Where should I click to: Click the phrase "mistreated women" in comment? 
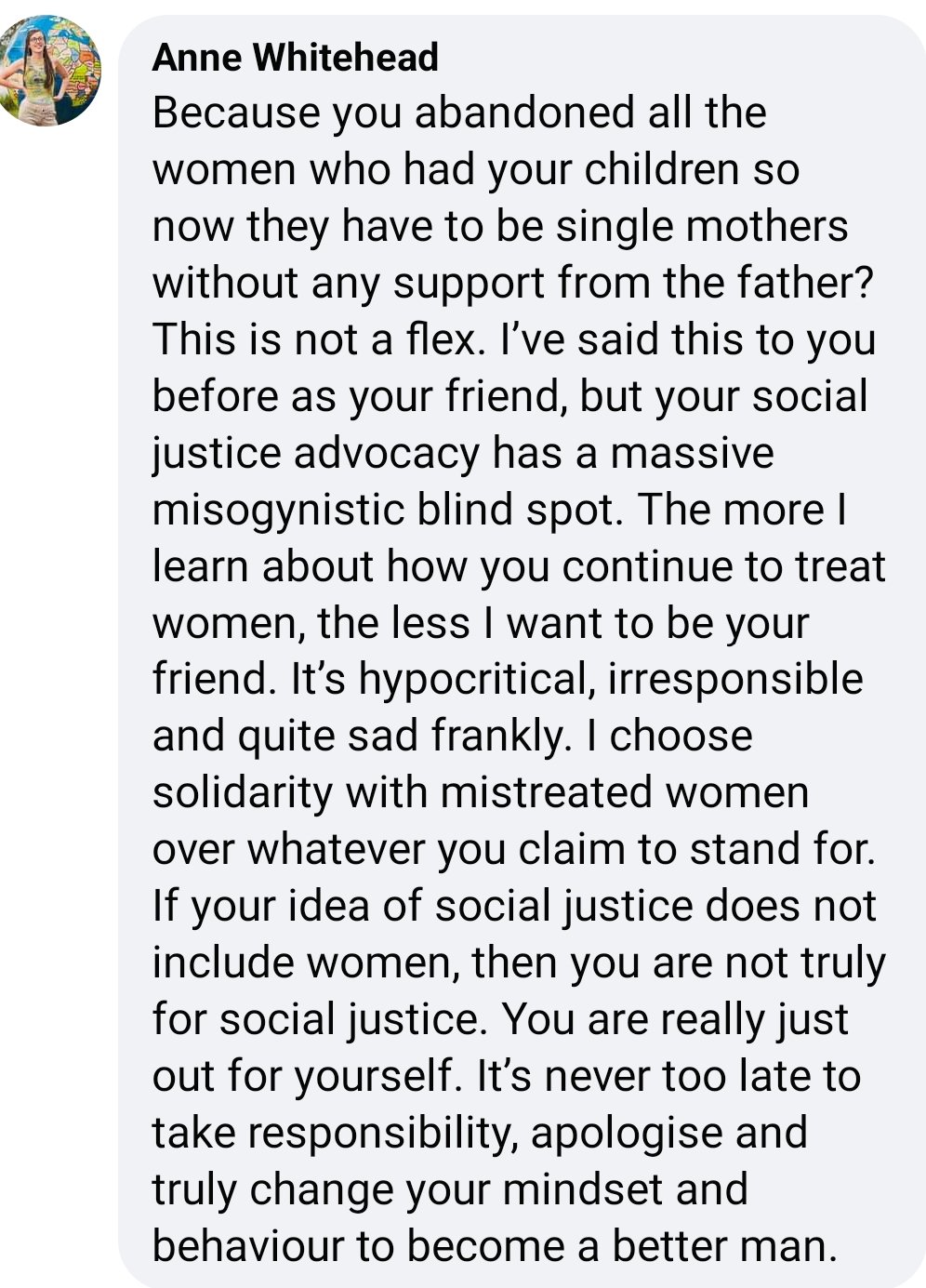pyautogui.click(x=625, y=793)
